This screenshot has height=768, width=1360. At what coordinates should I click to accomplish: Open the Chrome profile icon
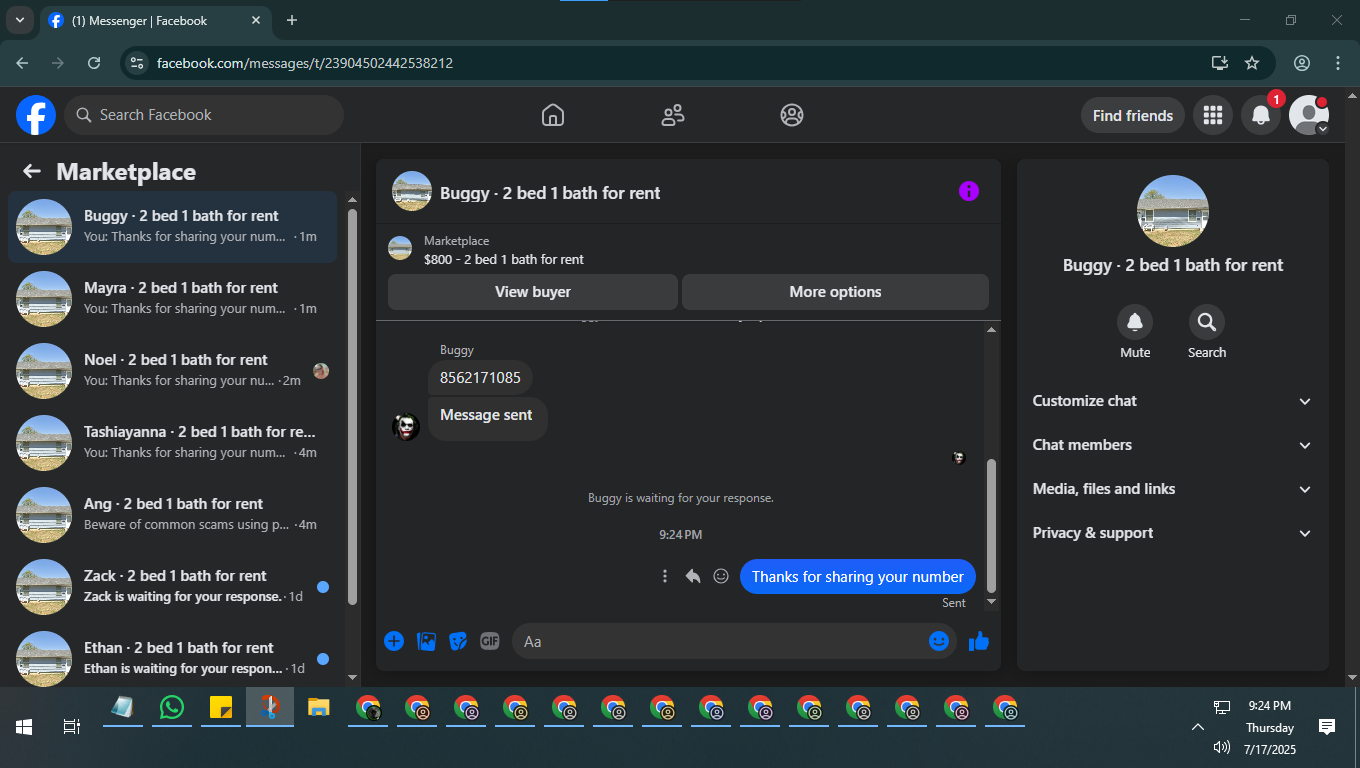(1302, 63)
